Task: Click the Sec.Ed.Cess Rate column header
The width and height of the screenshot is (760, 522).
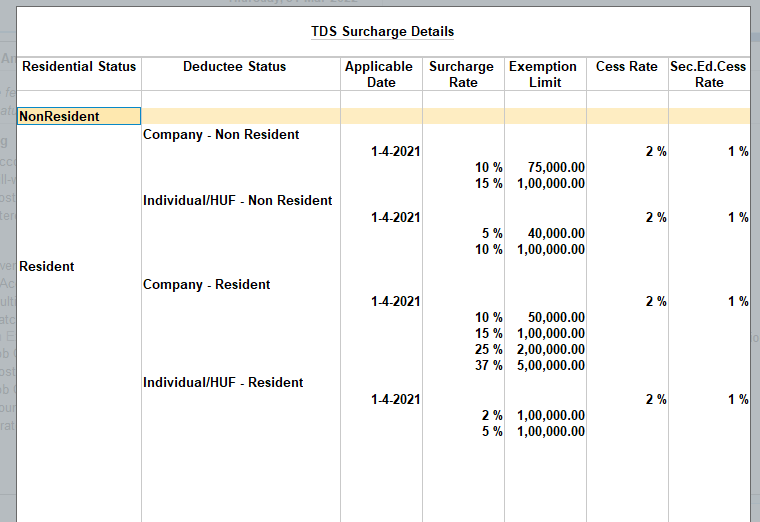Action: (x=708, y=74)
